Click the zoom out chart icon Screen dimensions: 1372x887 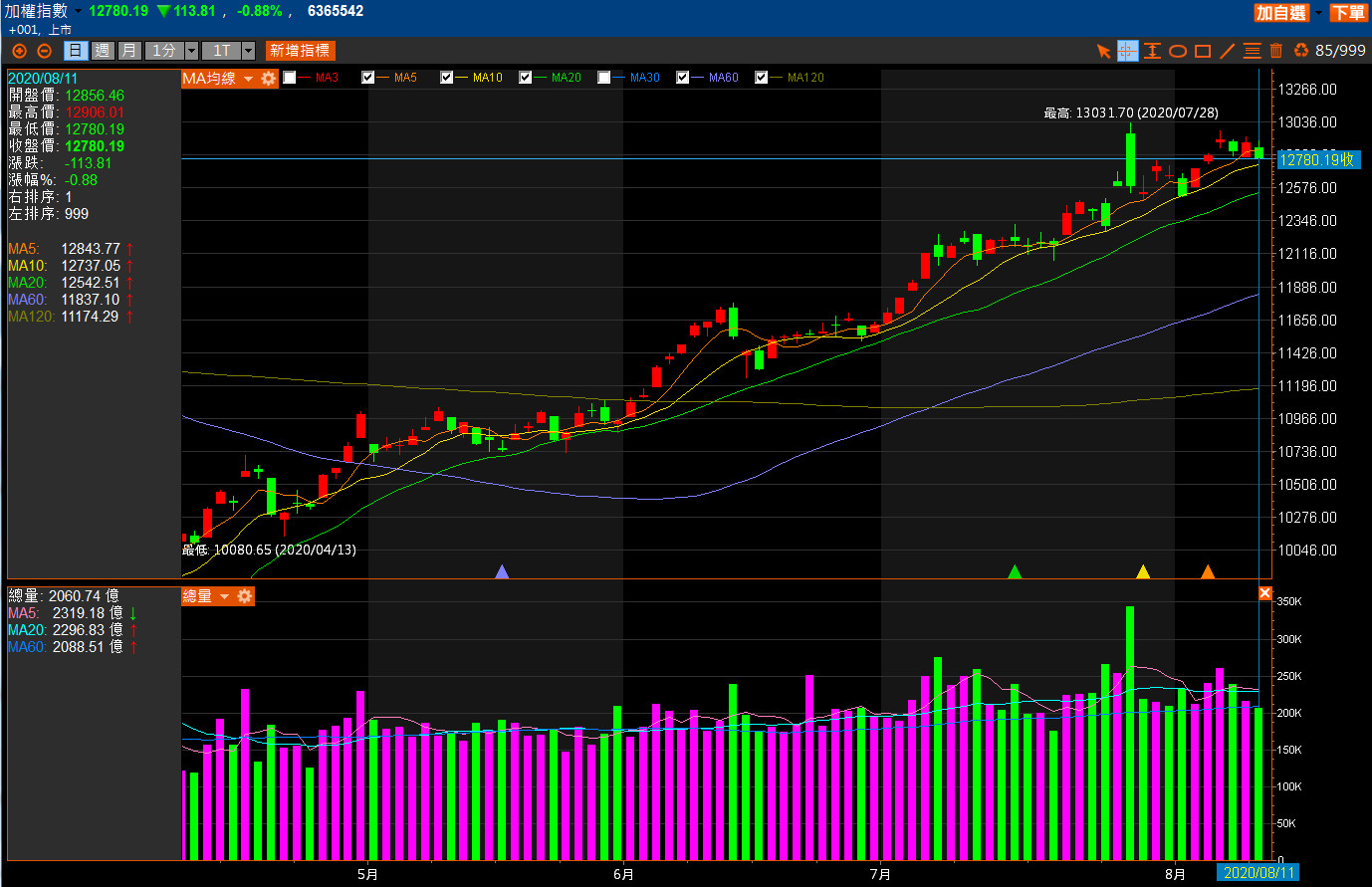click(44, 51)
